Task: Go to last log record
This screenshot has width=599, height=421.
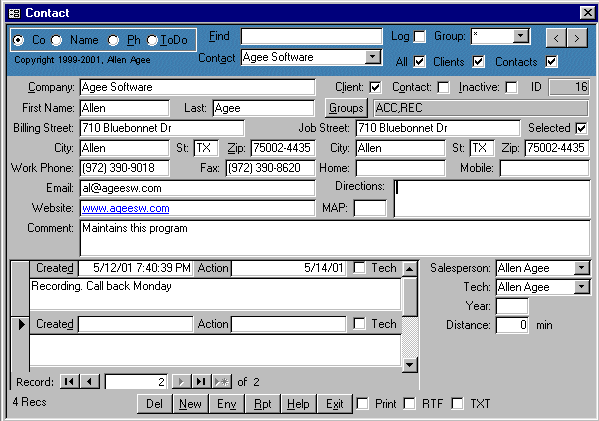Action: tap(201, 381)
